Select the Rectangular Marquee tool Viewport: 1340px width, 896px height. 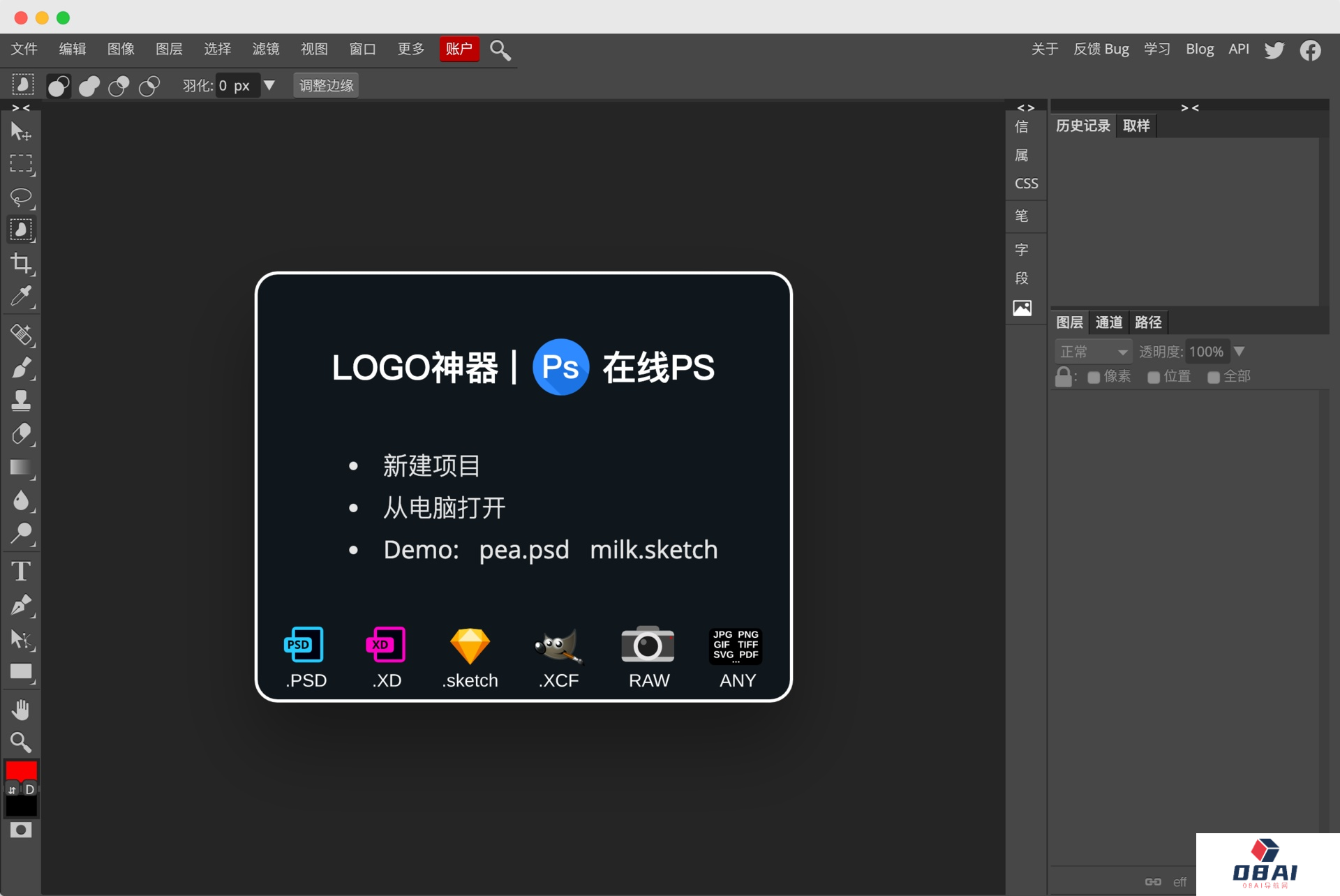click(x=21, y=164)
